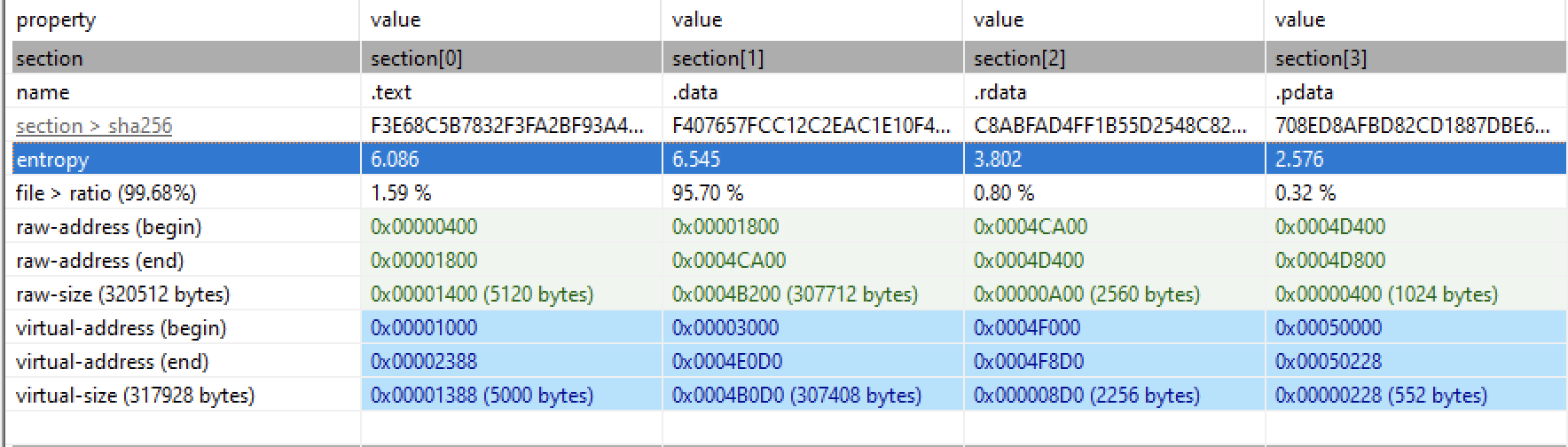Click raw end address 0x0004D800
This screenshot has width=1568, height=447.
point(1330,261)
